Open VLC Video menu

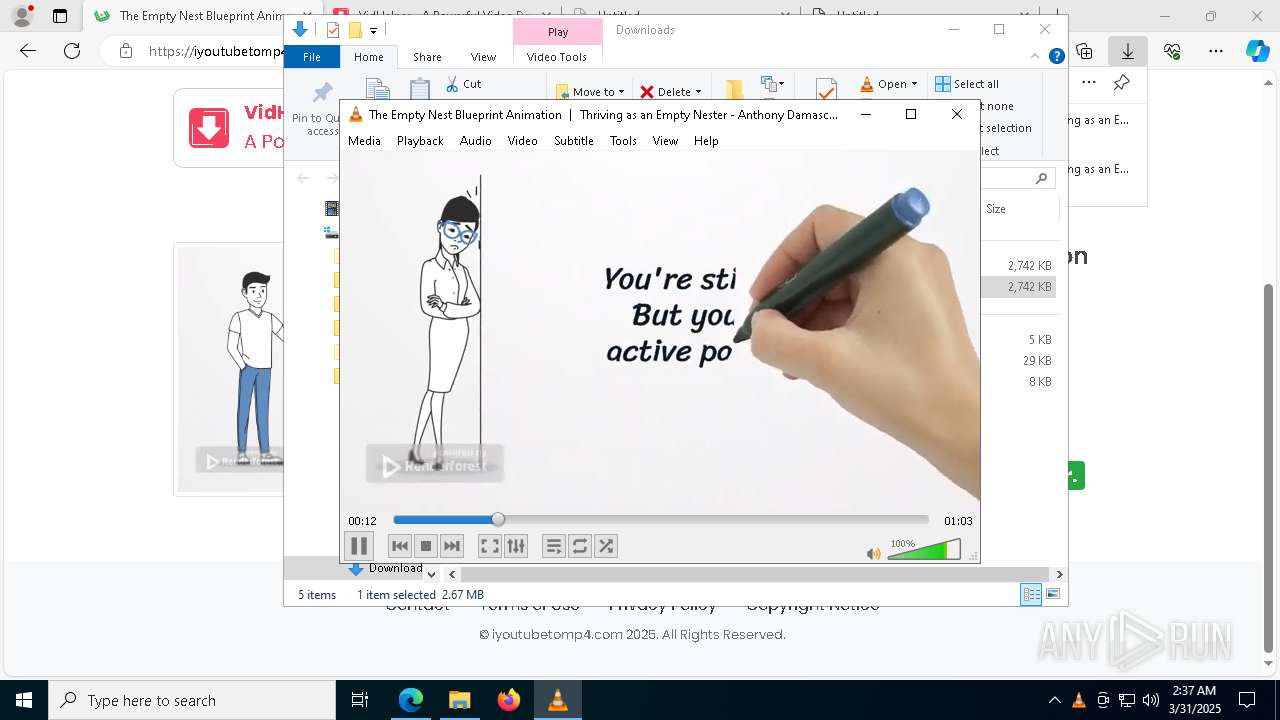pyautogui.click(x=523, y=141)
